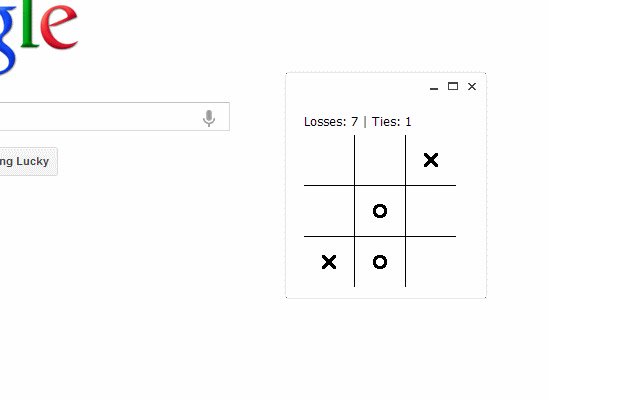The height and width of the screenshot is (400, 640).
Task: Click the tic-tac-toe window's empty title bar
Action: pyautogui.click(x=355, y=87)
